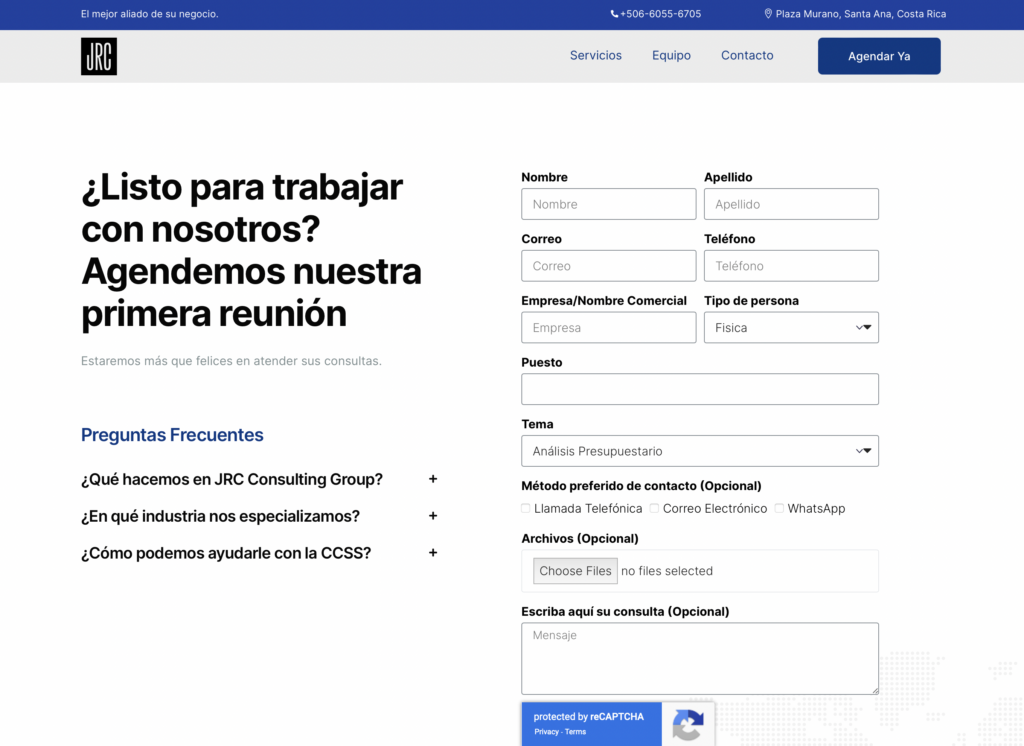Image resolution: width=1024 pixels, height=746 pixels.
Task: Tick the WhatsApp checkbox
Action: click(x=779, y=508)
